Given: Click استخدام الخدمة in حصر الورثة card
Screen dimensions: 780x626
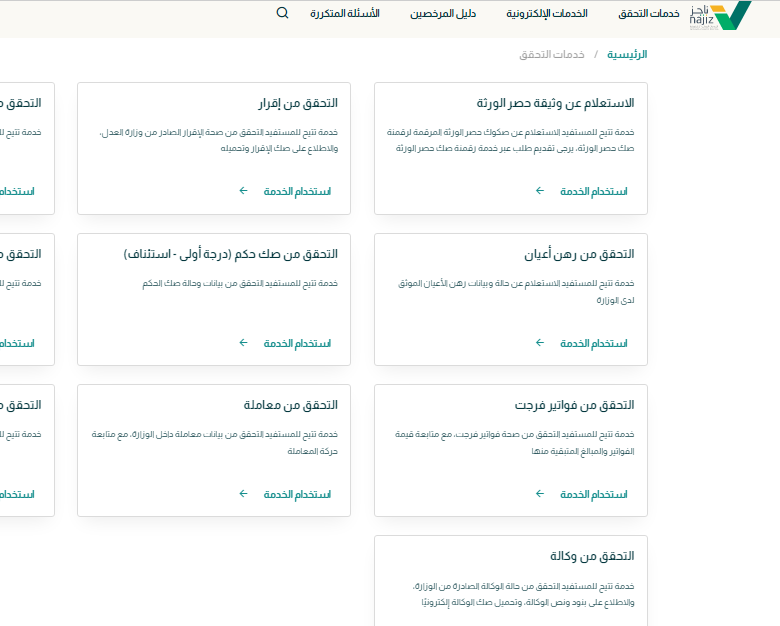Looking at the screenshot, I should (593, 191).
